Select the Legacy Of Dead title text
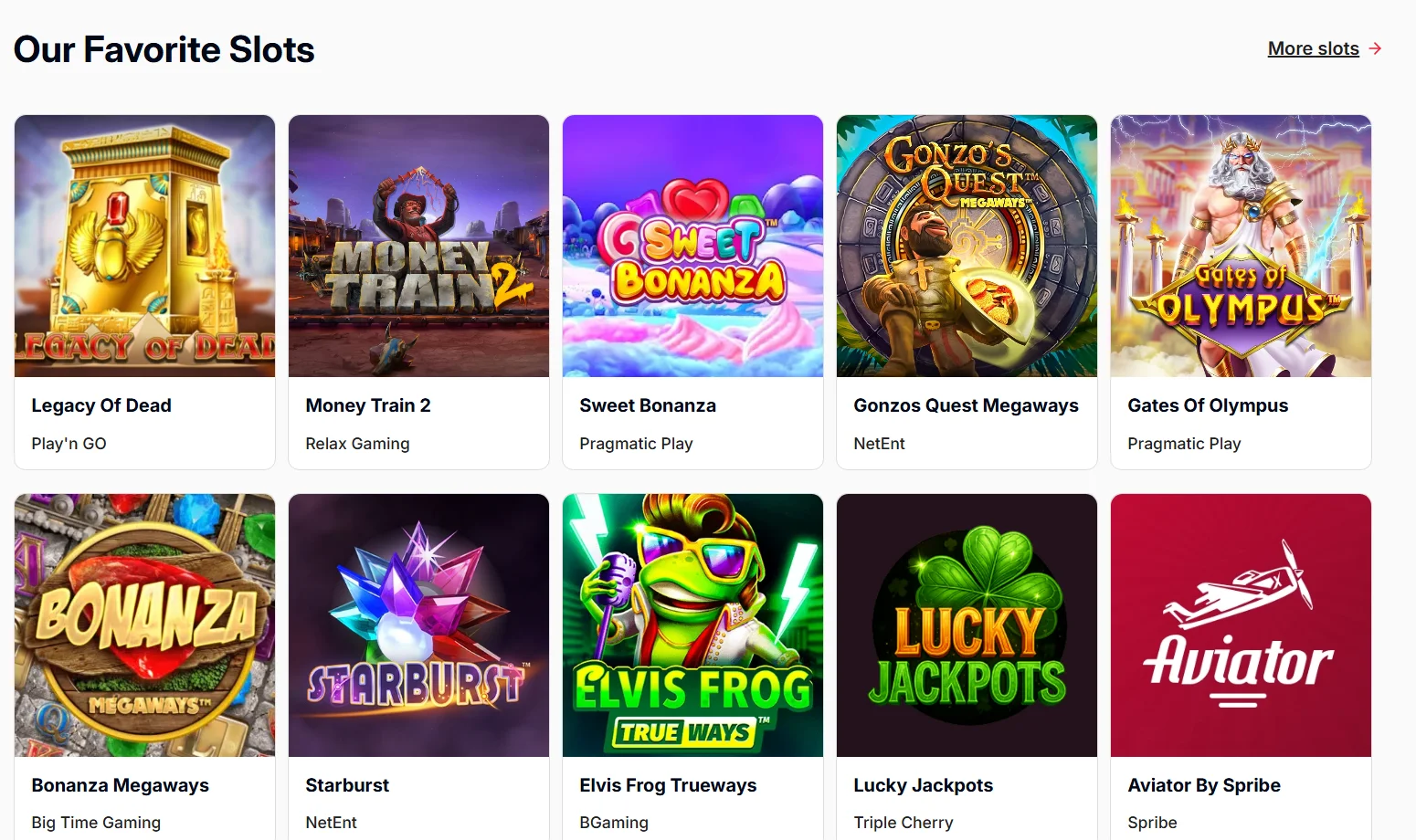 pyautogui.click(x=101, y=405)
